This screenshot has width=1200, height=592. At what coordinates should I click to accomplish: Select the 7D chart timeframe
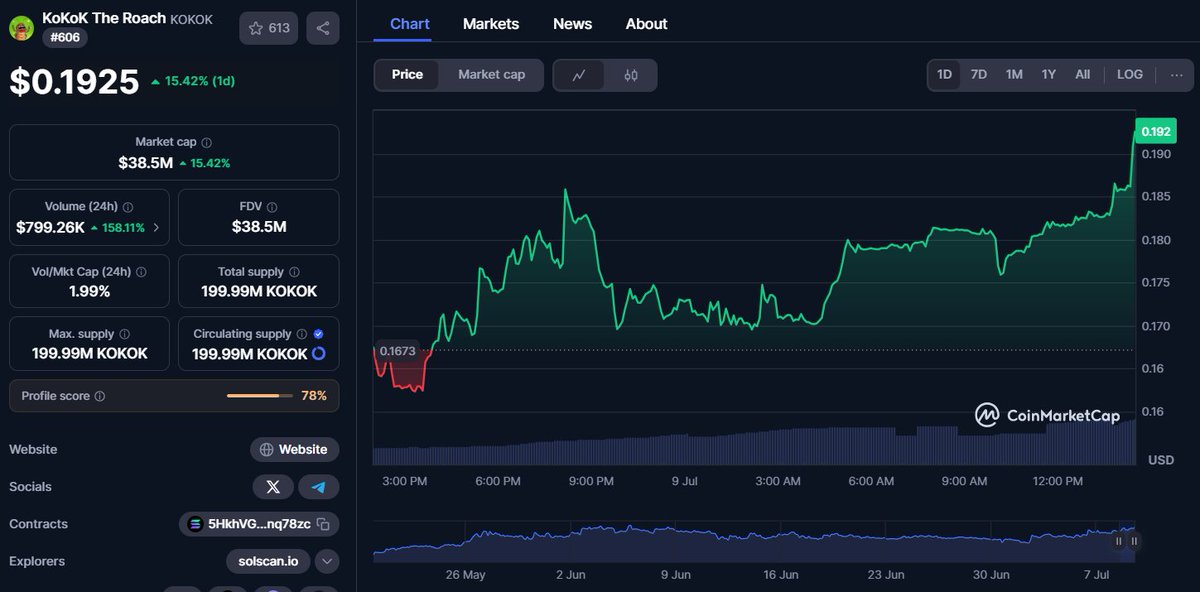pos(978,74)
